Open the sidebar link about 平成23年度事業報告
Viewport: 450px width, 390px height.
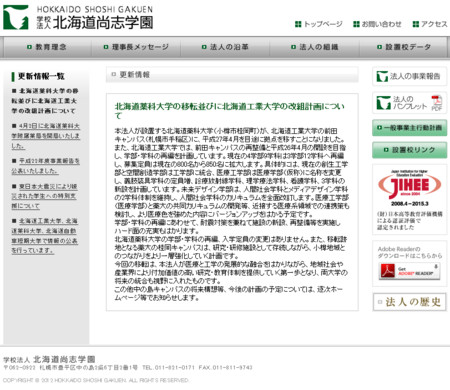point(46,166)
